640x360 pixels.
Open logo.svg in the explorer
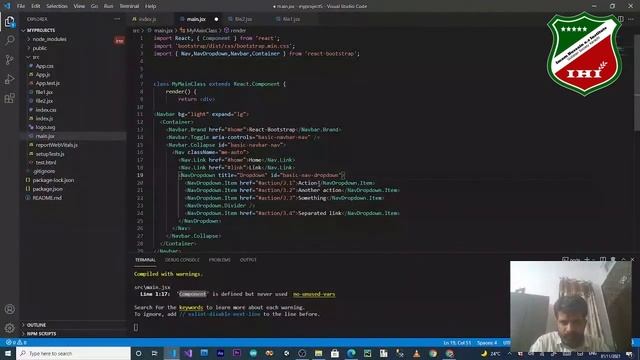(x=45, y=127)
